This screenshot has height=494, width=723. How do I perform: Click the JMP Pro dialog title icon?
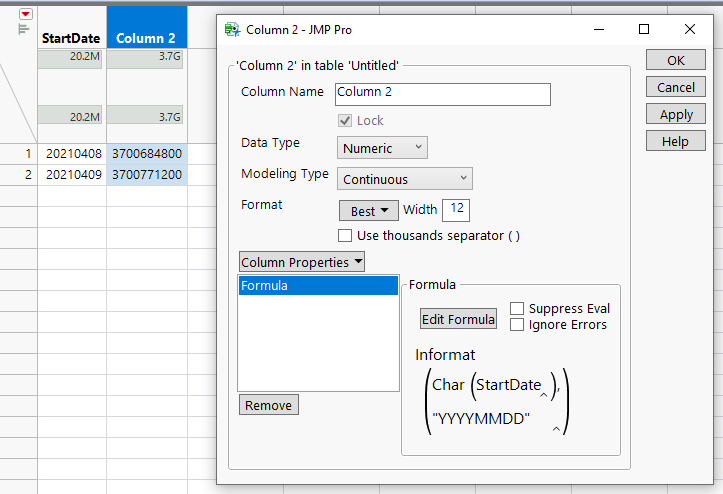point(232,30)
